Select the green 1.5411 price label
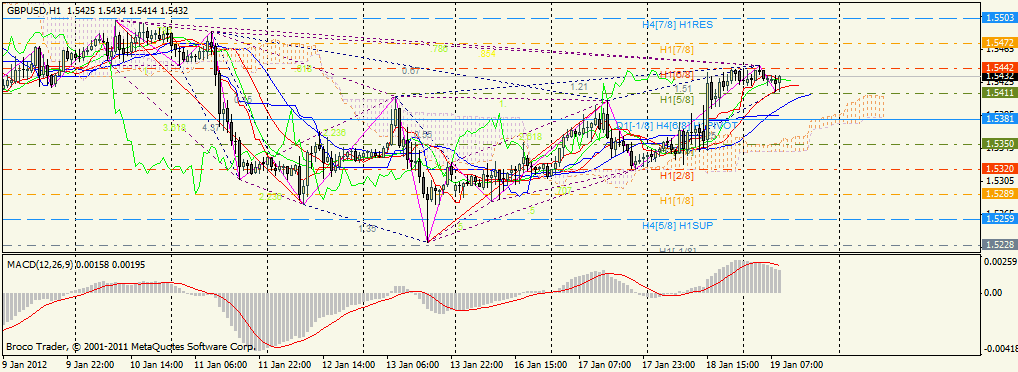 coord(1000,93)
